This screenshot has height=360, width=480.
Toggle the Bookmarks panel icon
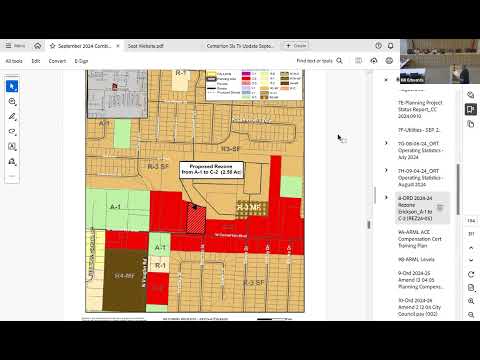click(x=471, y=109)
